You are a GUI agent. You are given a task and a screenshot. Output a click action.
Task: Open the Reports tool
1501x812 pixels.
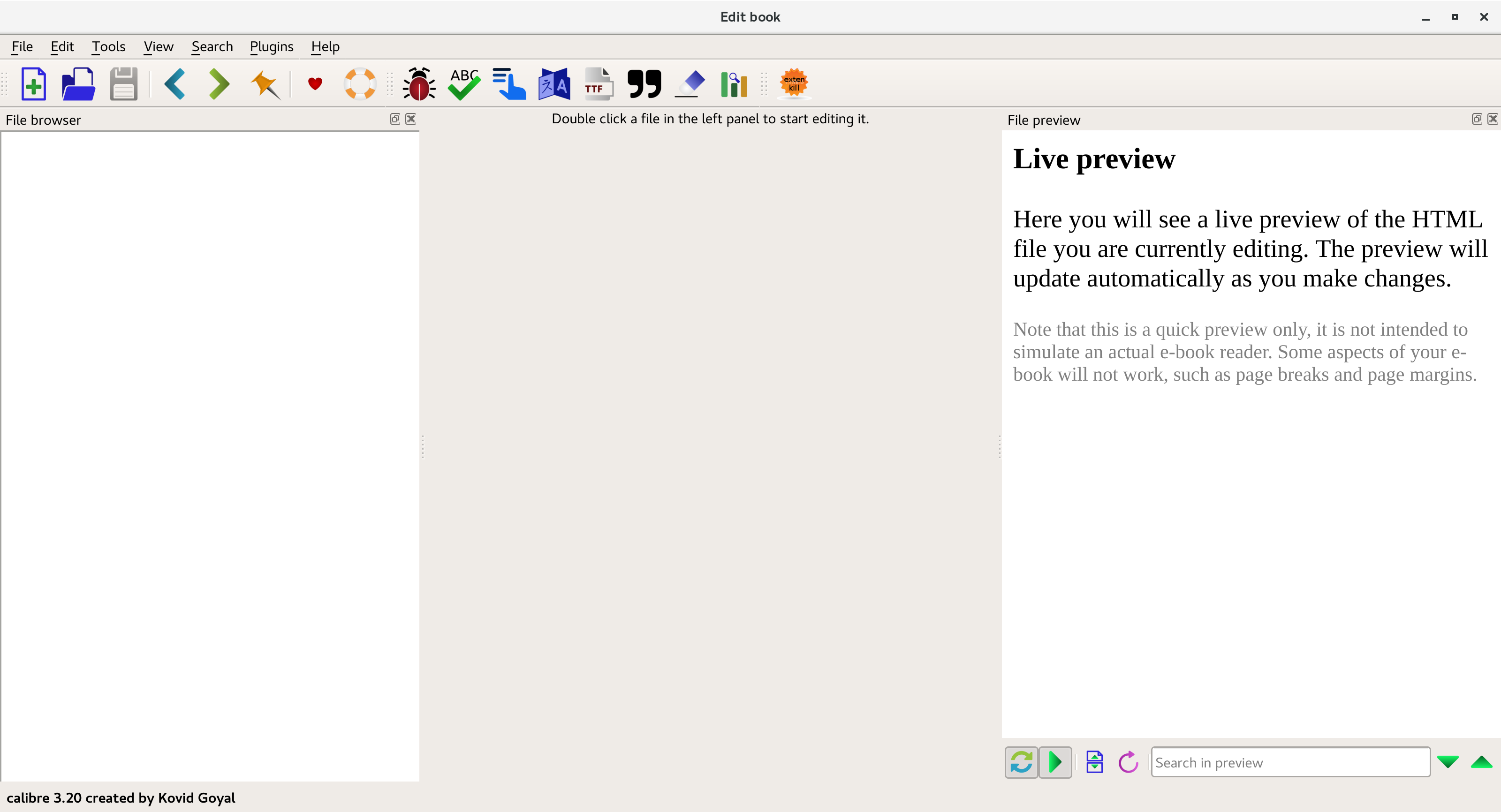coord(734,84)
